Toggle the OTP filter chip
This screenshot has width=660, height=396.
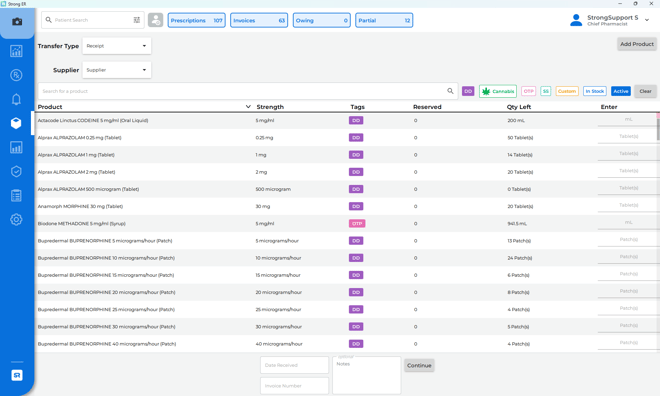point(528,91)
